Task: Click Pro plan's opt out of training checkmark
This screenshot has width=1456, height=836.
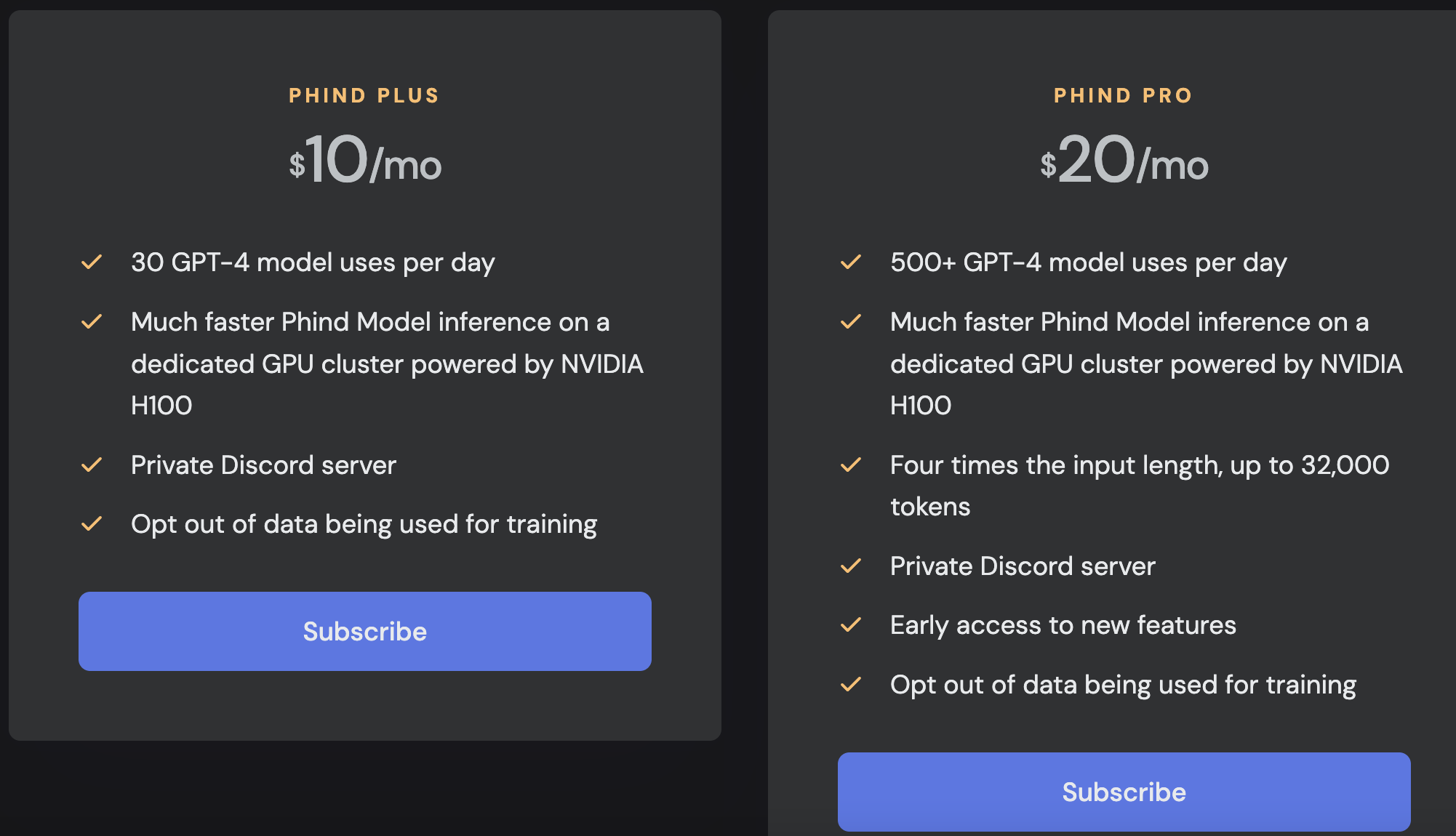Action: point(851,684)
